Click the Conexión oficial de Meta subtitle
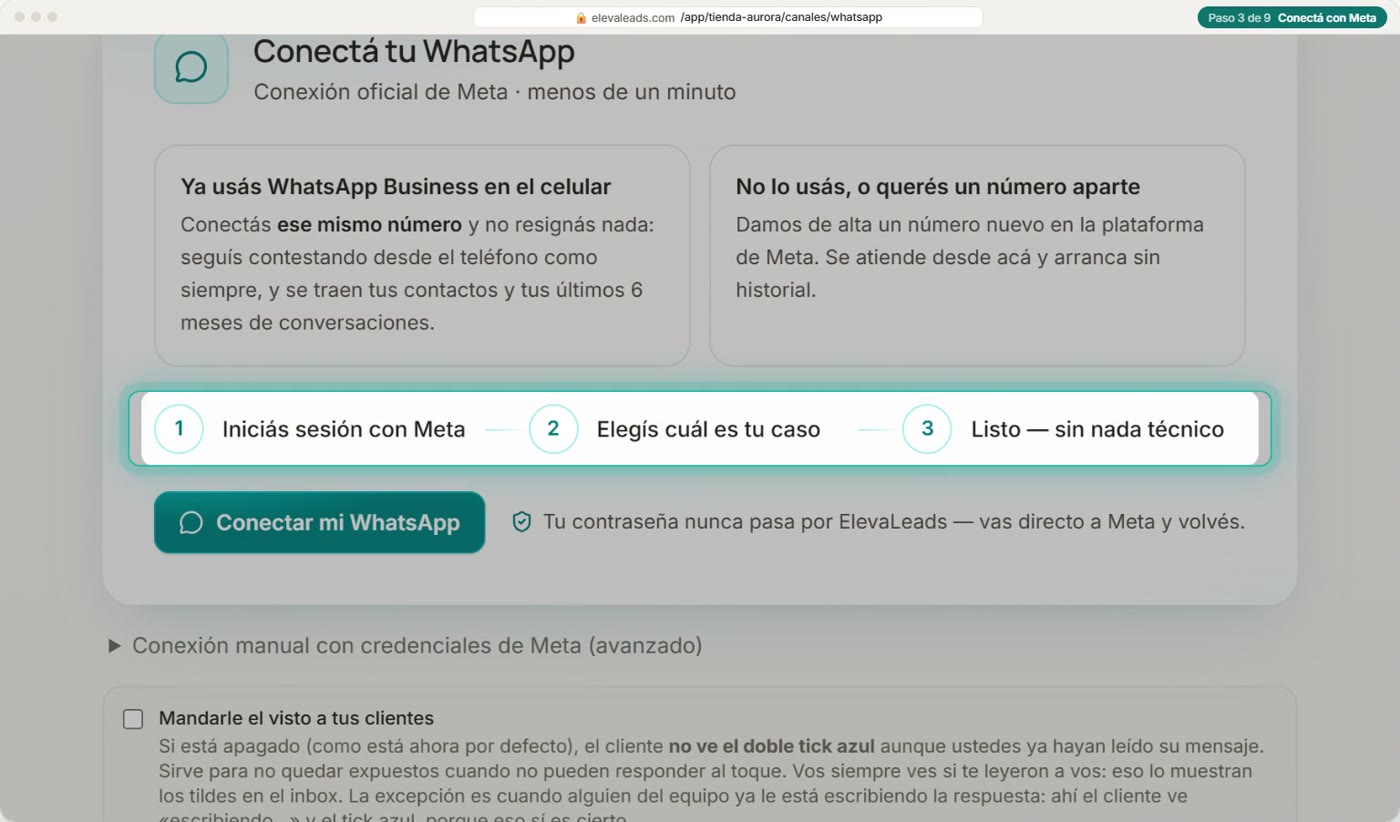Viewport: 1400px width, 822px height. click(495, 92)
